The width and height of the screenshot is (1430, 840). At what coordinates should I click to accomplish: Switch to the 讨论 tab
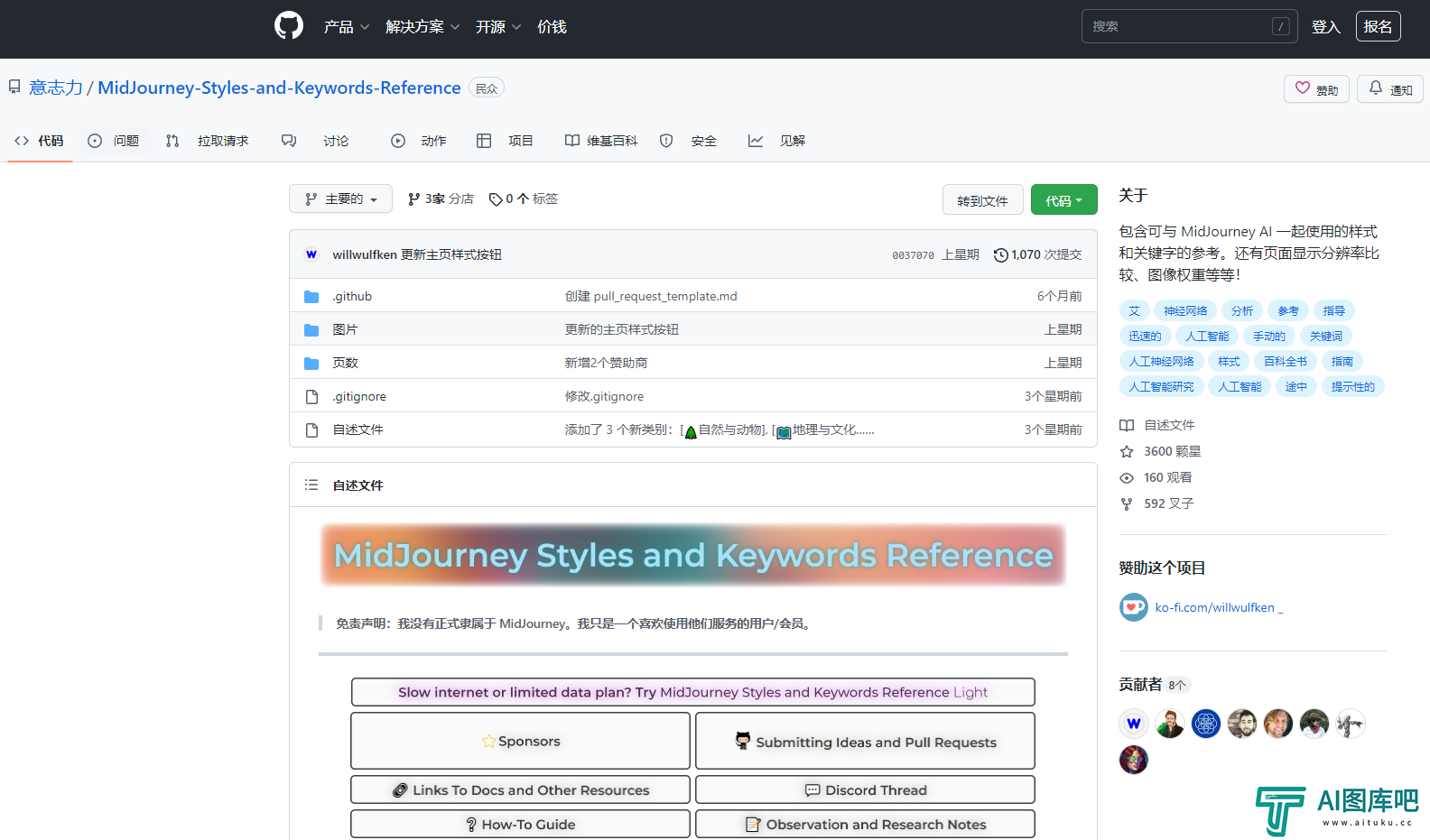click(315, 141)
